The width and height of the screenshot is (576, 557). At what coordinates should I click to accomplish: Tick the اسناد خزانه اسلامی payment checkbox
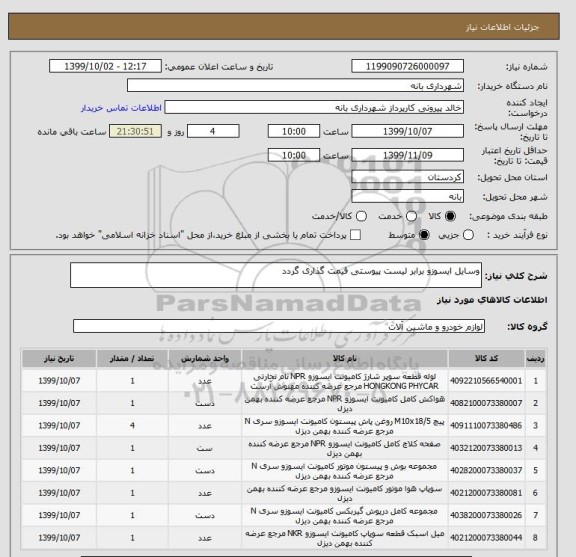(355, 235)
